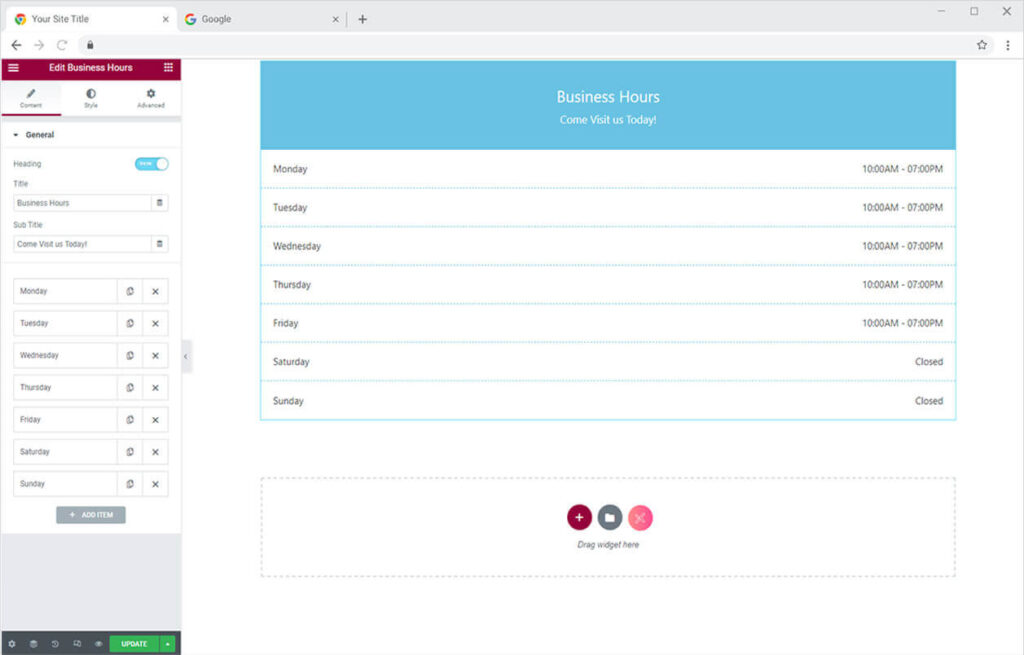Screen dimensions: 1024x655
Task: Click the Sub Title input field
Action: pos(81,244)
